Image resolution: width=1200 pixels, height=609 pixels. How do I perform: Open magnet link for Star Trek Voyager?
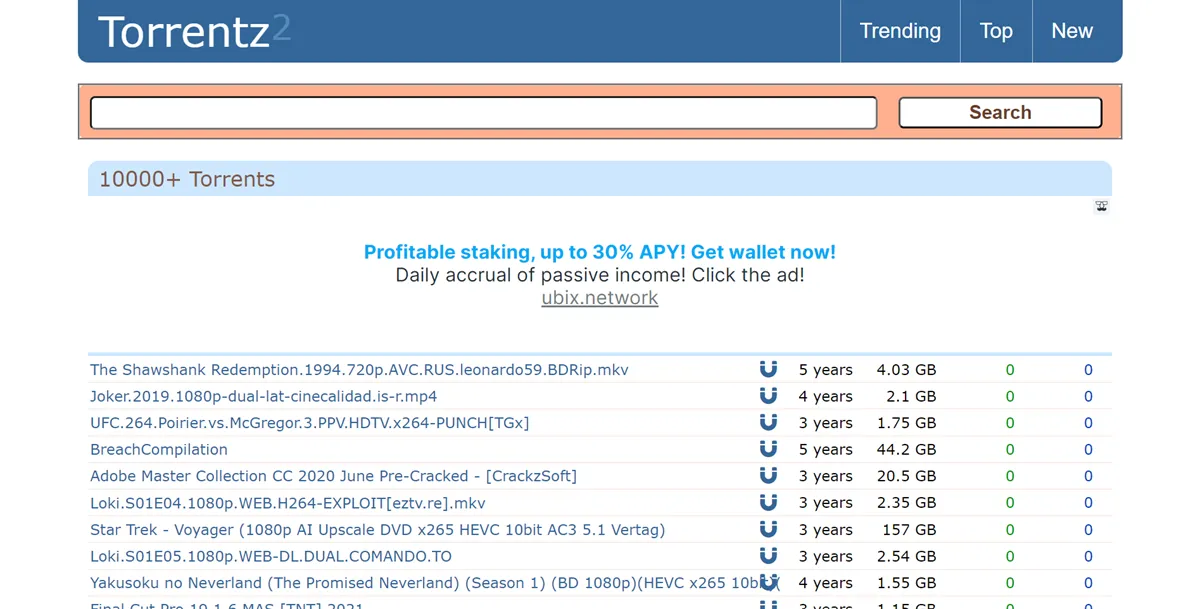click(x=768, y=529)
